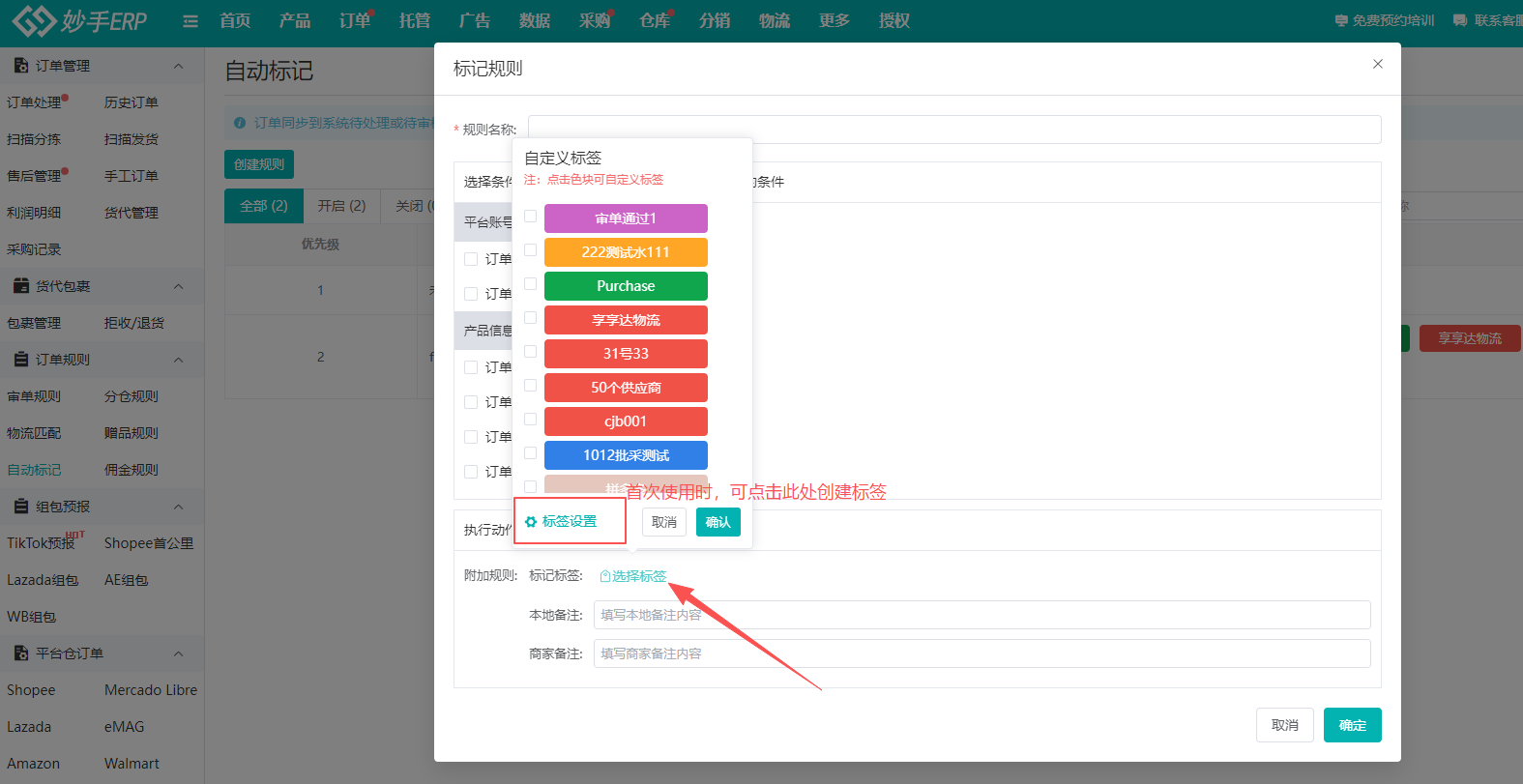Open 审单规则 in the sidebar

[34, 396]
